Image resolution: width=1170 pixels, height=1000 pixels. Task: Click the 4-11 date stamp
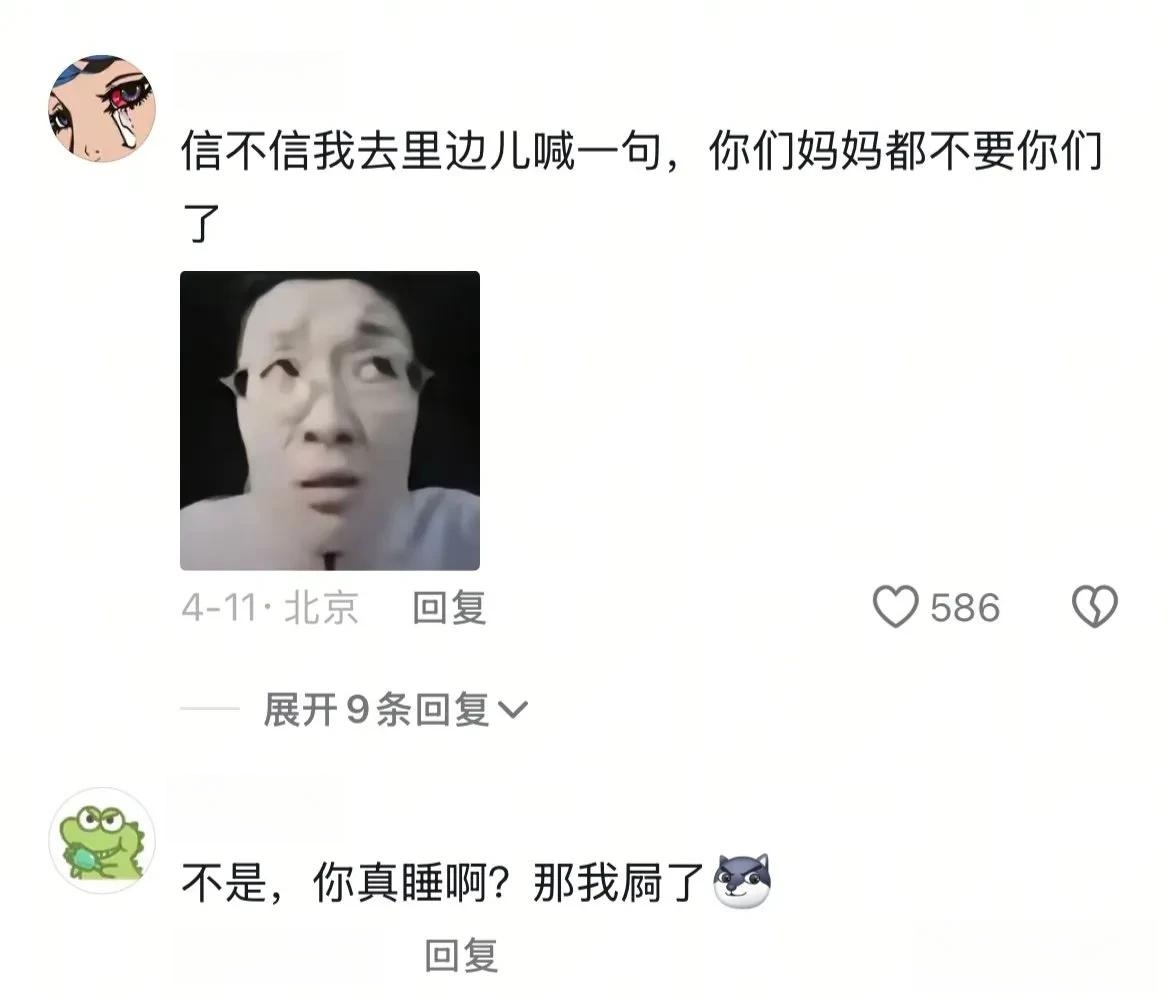(219, 607)
